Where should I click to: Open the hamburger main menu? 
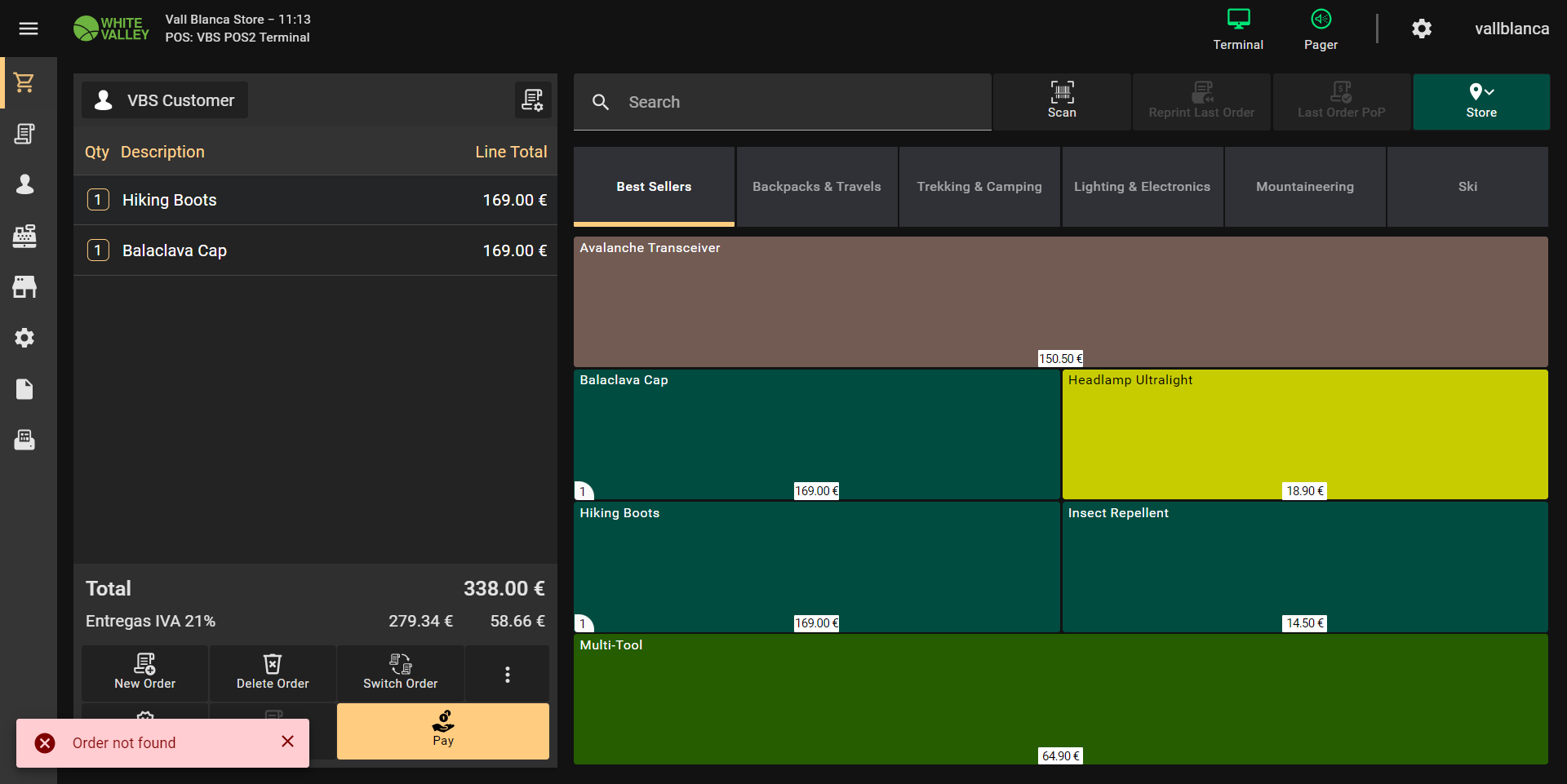pos(29,29)
